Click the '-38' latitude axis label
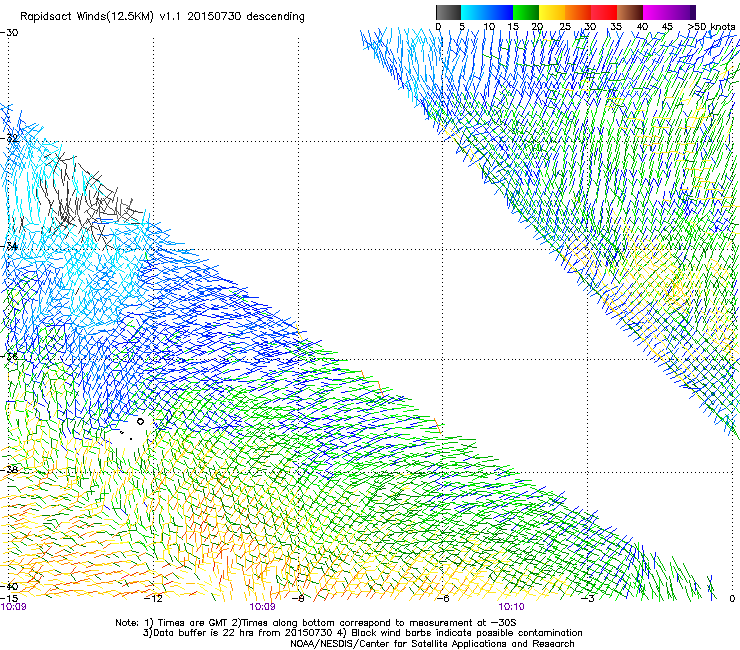 [9, 470]
